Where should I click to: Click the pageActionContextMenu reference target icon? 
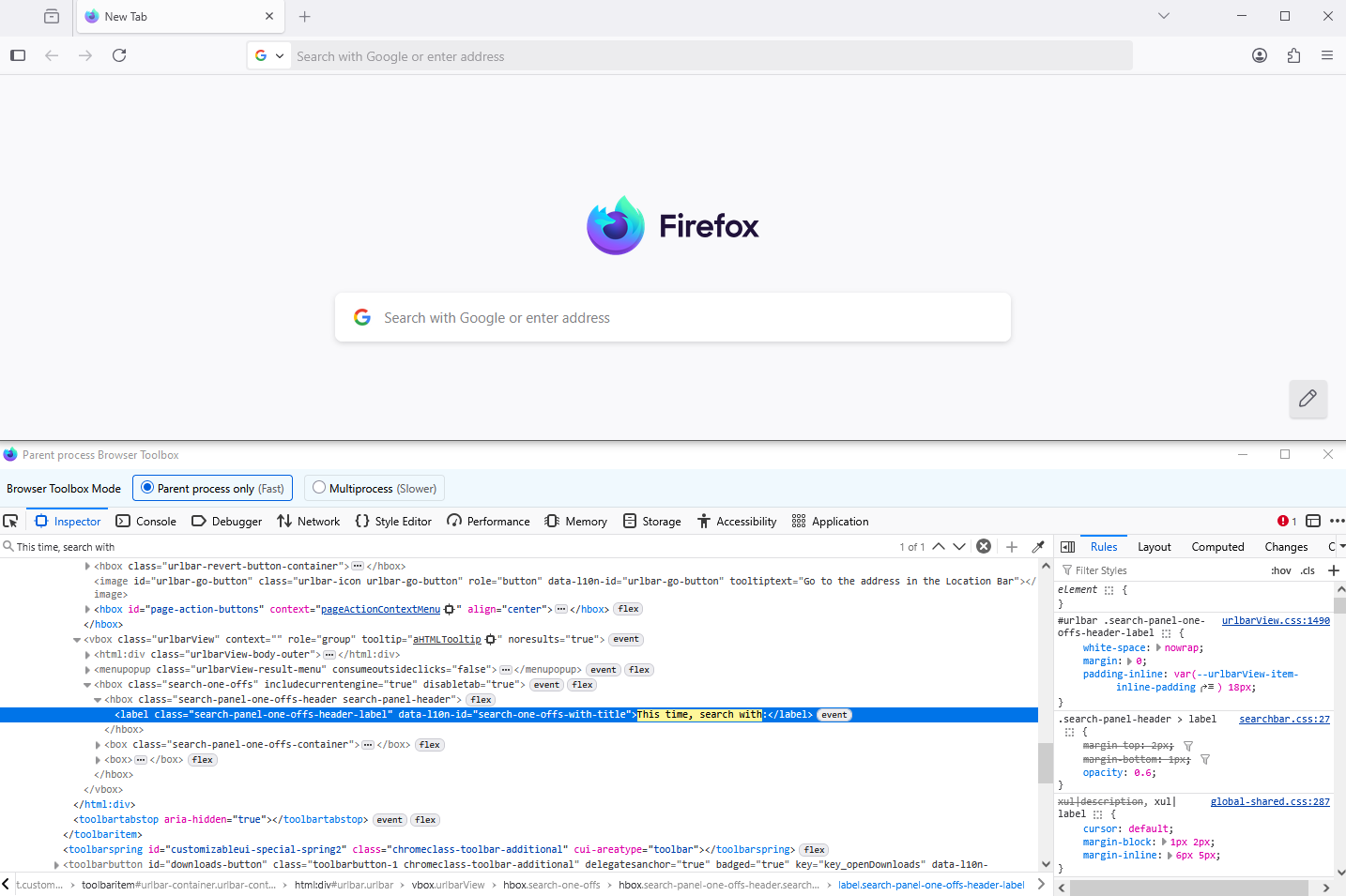tap(449, 610)
